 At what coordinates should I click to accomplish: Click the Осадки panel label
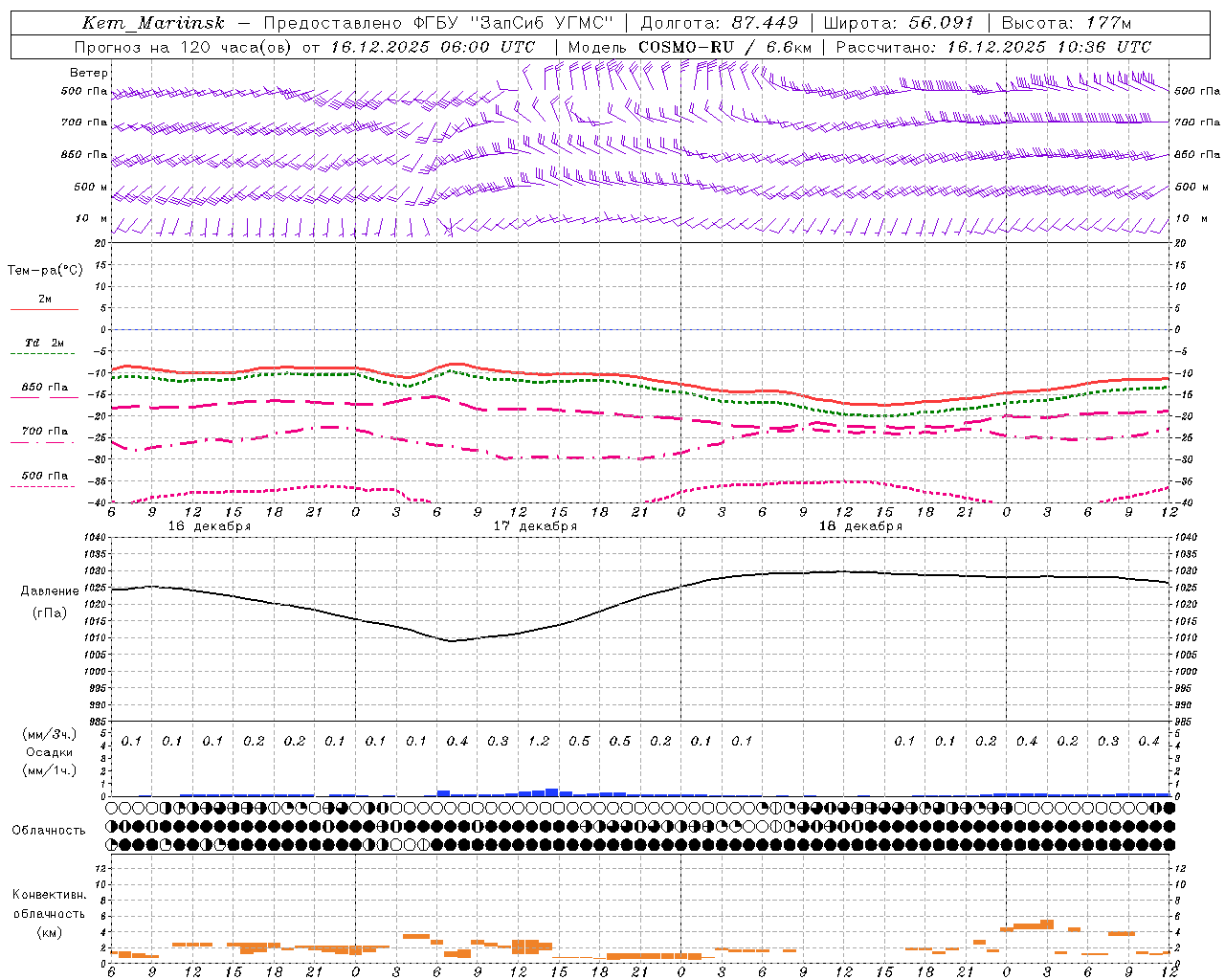[x=50, y=752]
